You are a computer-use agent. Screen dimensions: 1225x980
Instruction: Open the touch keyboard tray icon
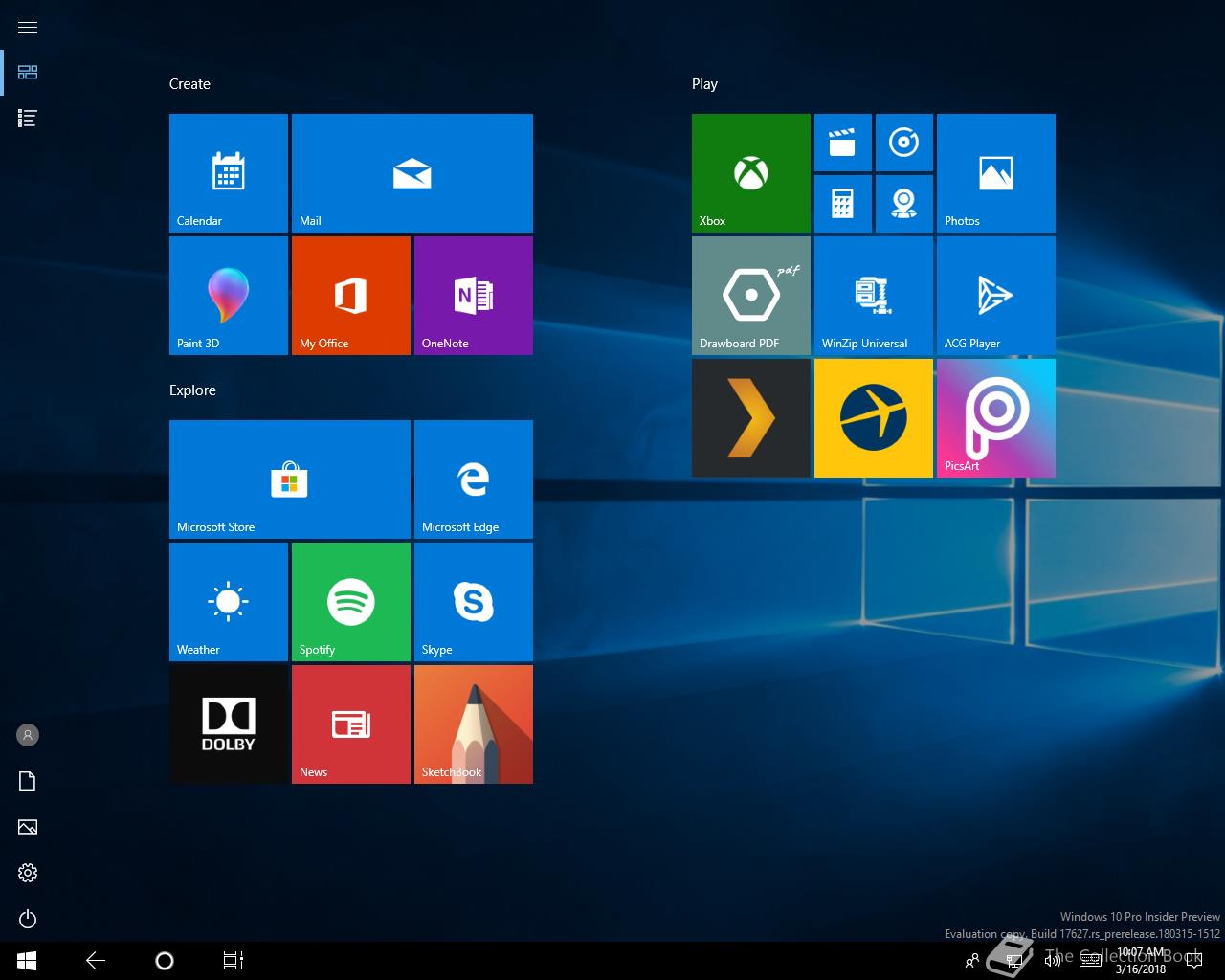pyautogui.click(x=1090, y=961)
